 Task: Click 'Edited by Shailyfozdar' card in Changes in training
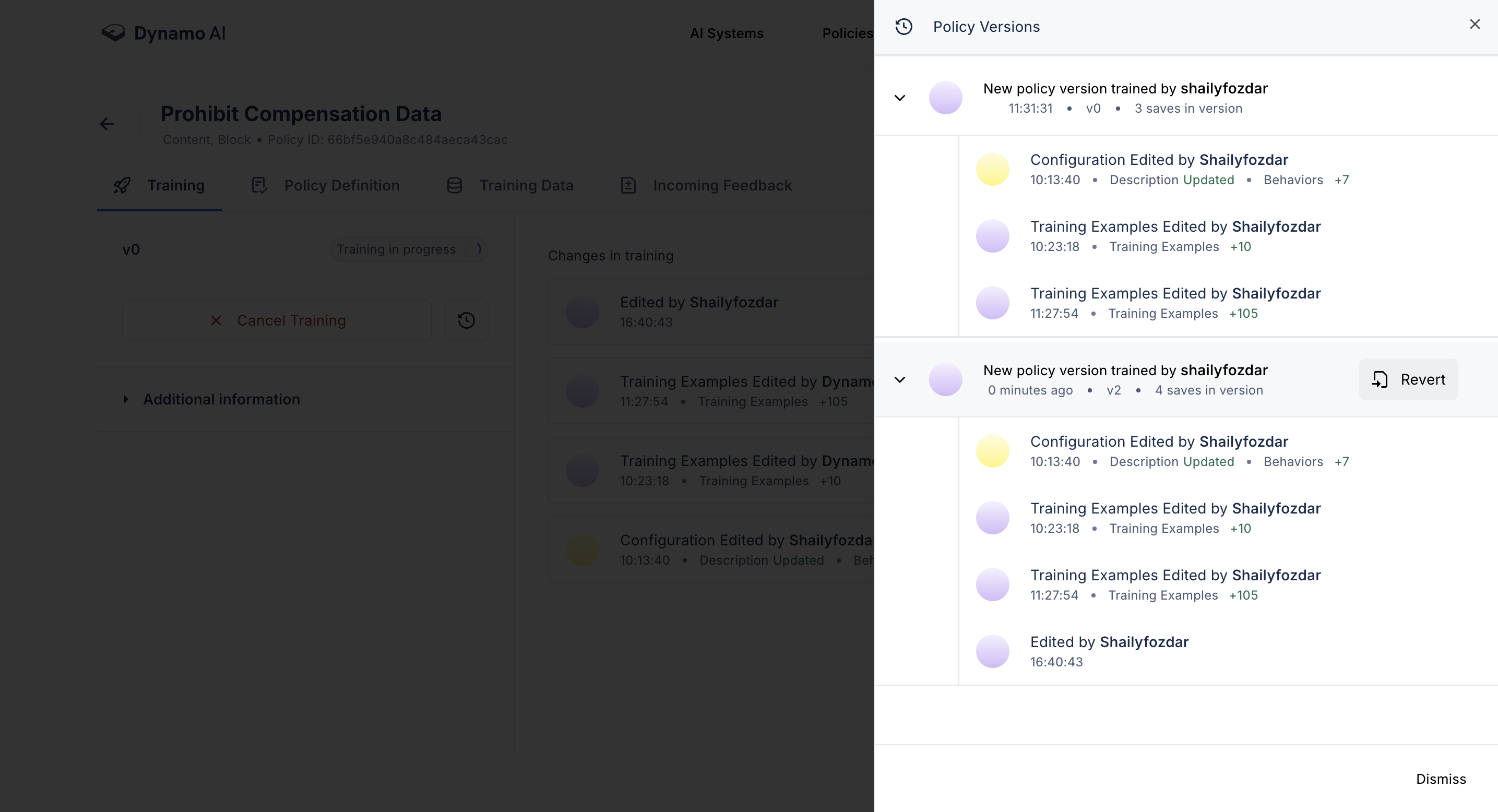[710, 312]
